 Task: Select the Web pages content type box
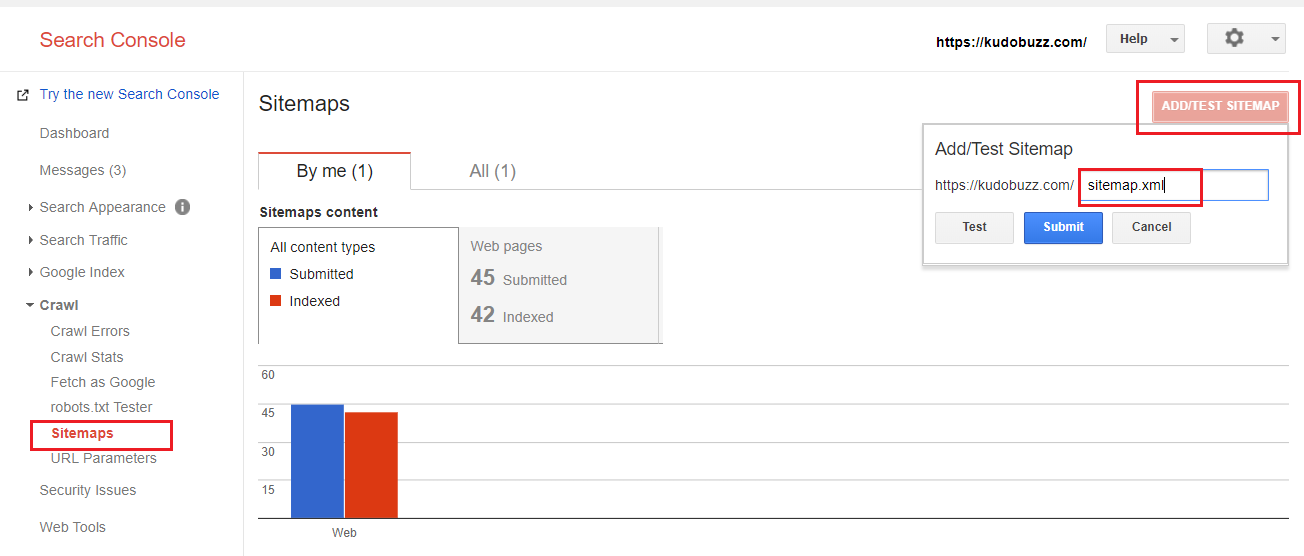click(559, 285)
